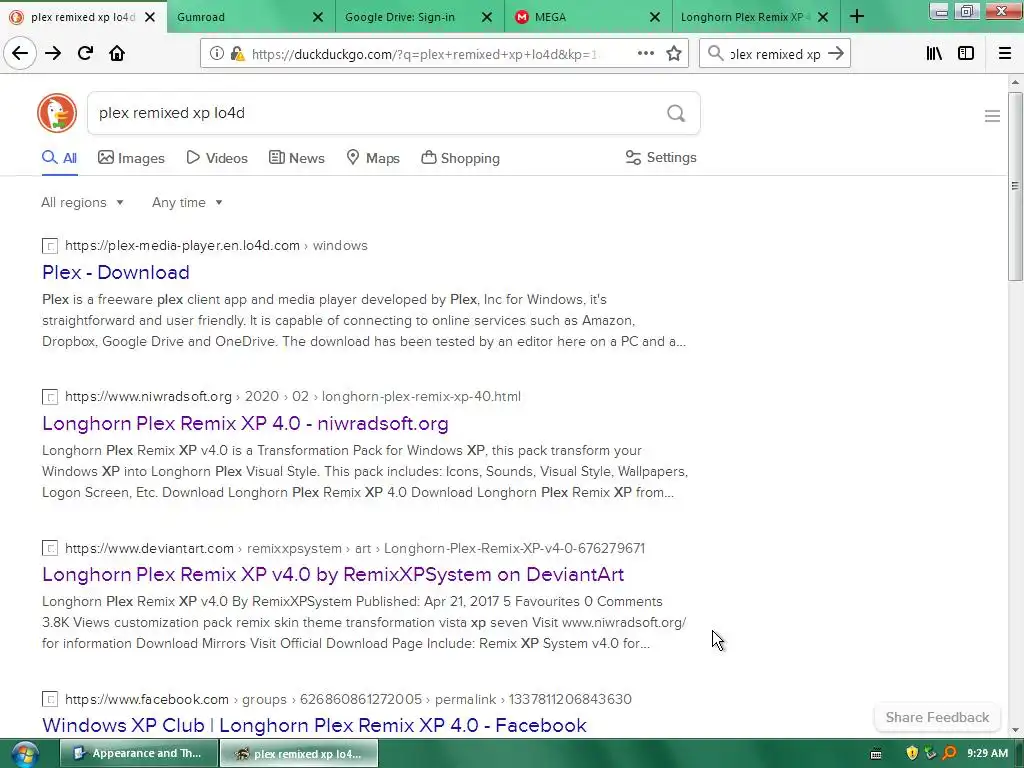1024x768 pixels.
Task: Select the Videos search category
Action: [x=217, y=158]
